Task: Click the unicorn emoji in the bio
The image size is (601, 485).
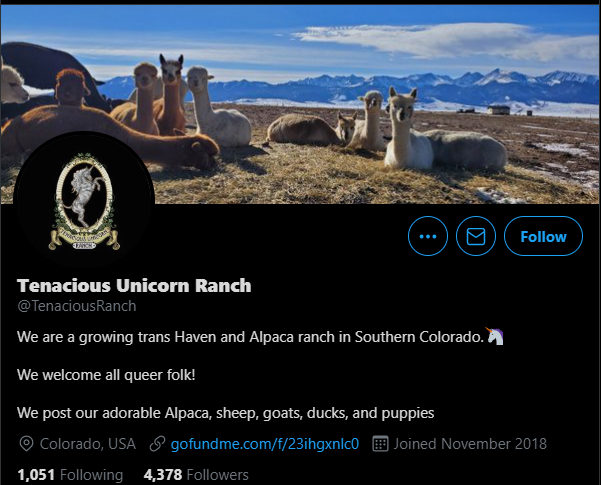Action: [495, 336]
